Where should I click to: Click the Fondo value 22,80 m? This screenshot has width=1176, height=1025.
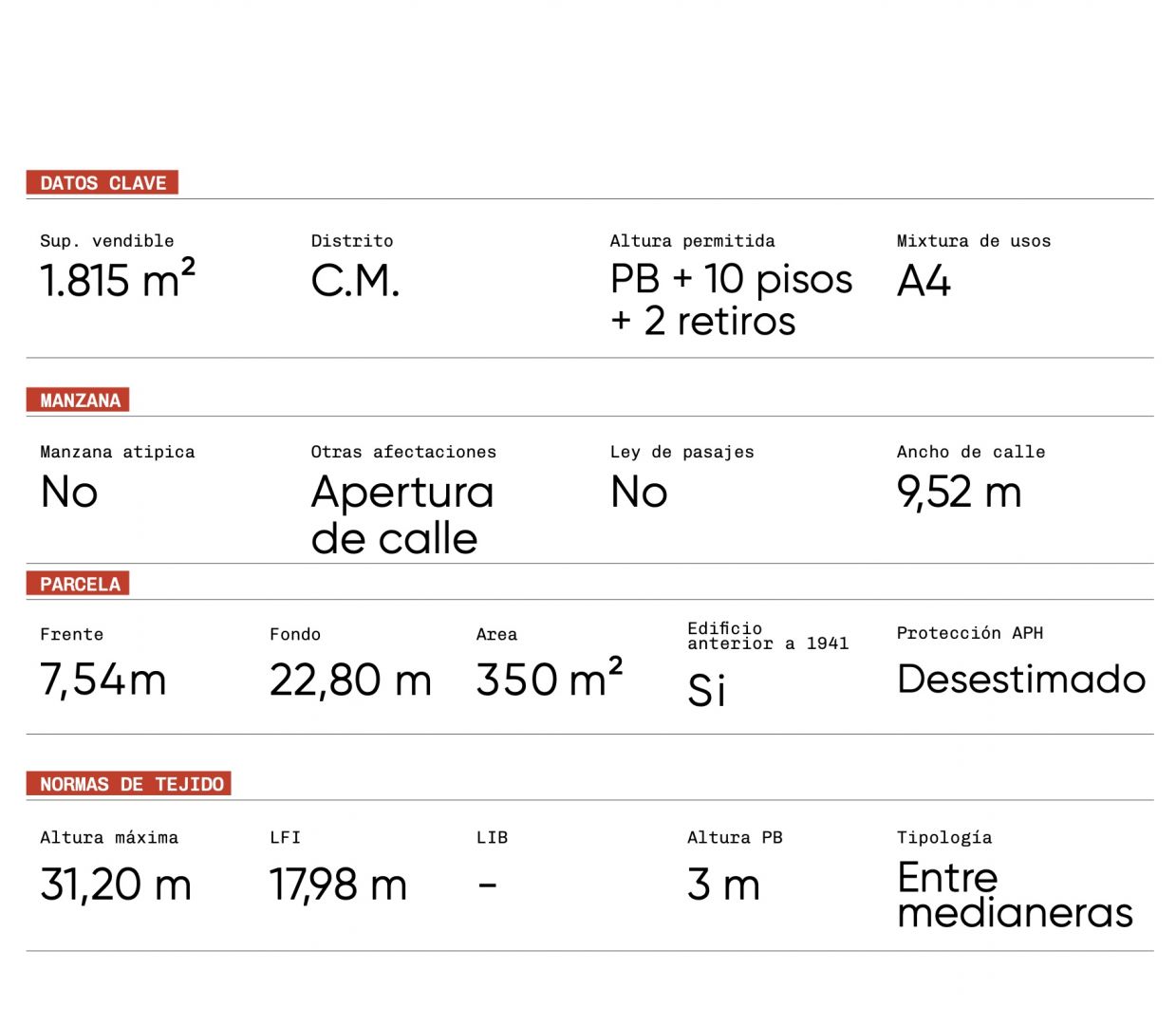[350, 680]
